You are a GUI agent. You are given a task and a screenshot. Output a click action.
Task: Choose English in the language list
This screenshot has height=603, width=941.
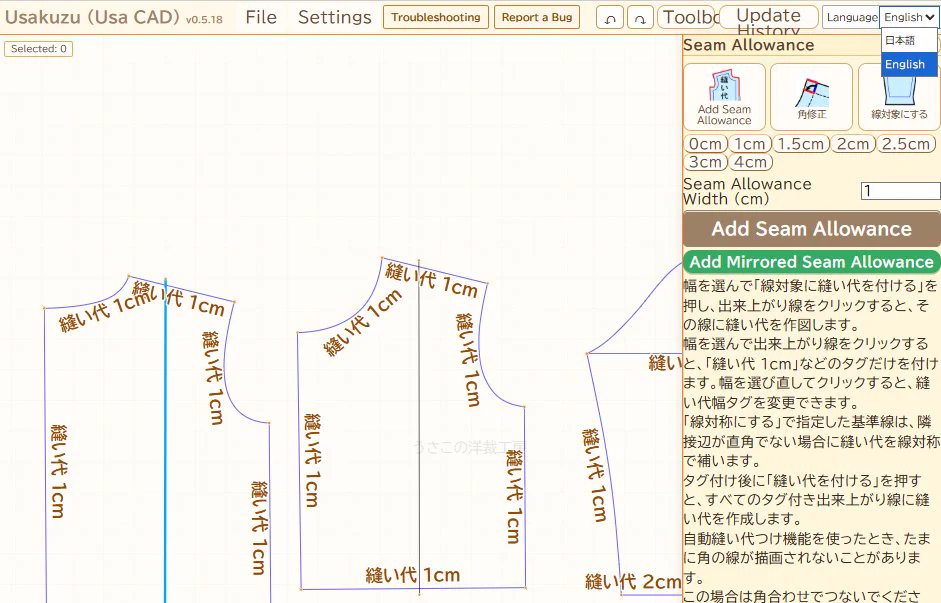909,64
